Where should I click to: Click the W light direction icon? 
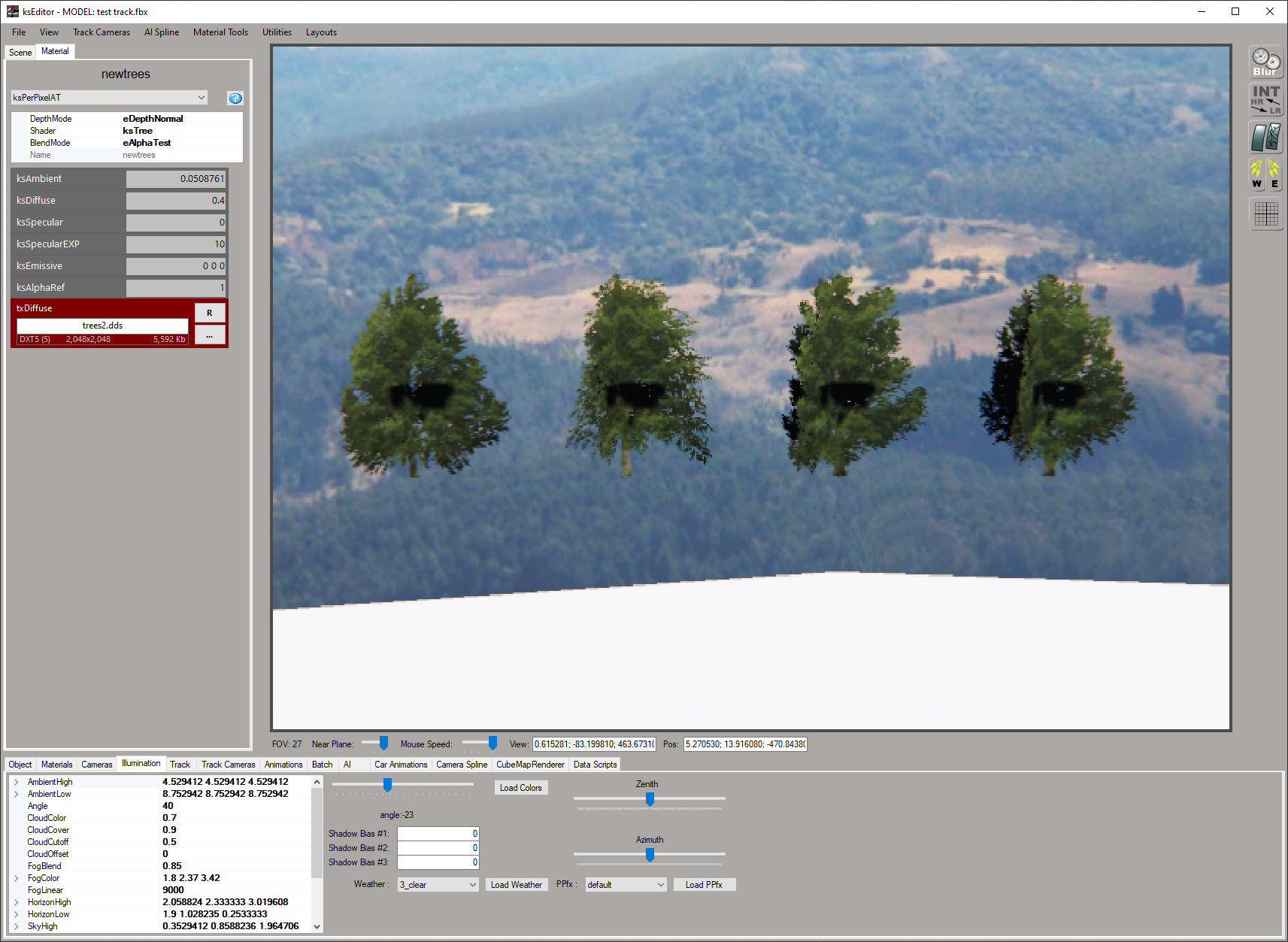point(1257,174)
